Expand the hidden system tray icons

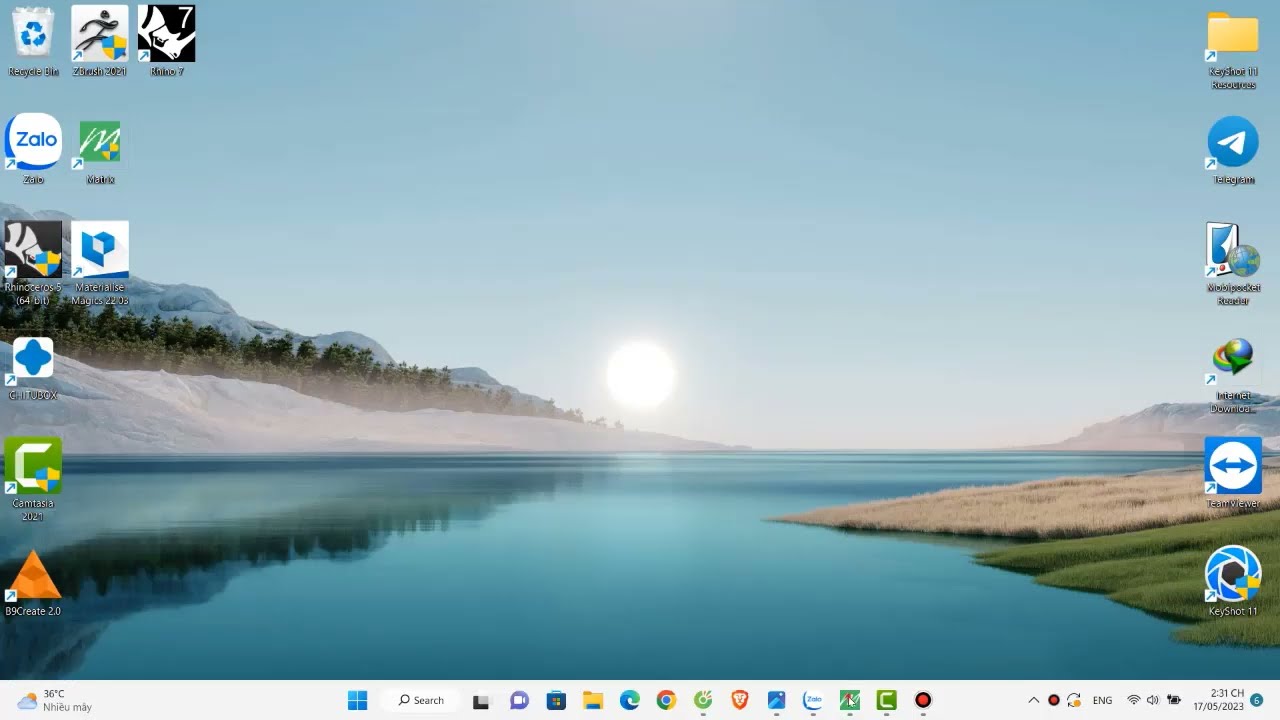[x=1033, y=700]
